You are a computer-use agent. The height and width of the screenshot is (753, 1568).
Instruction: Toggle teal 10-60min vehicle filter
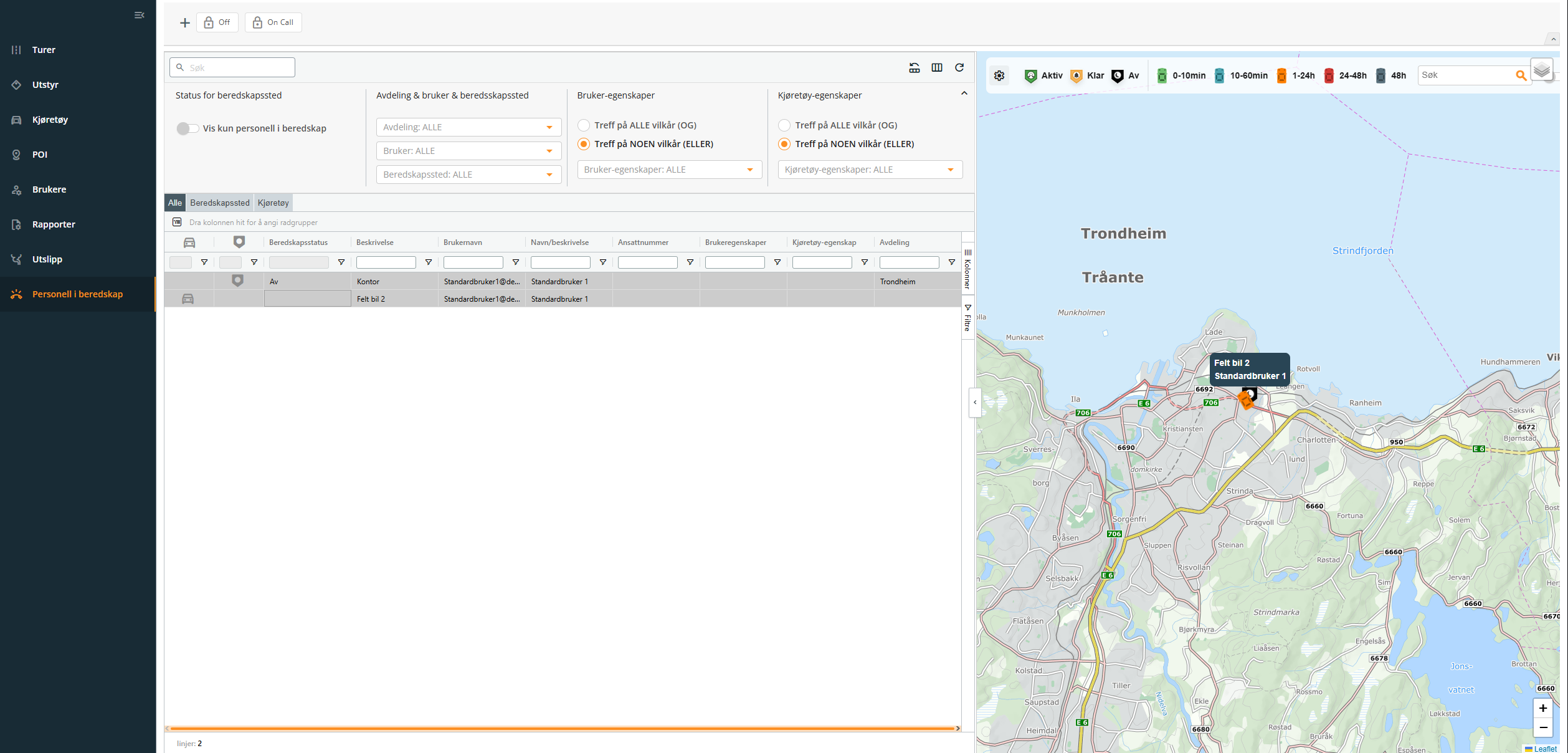1219,76
